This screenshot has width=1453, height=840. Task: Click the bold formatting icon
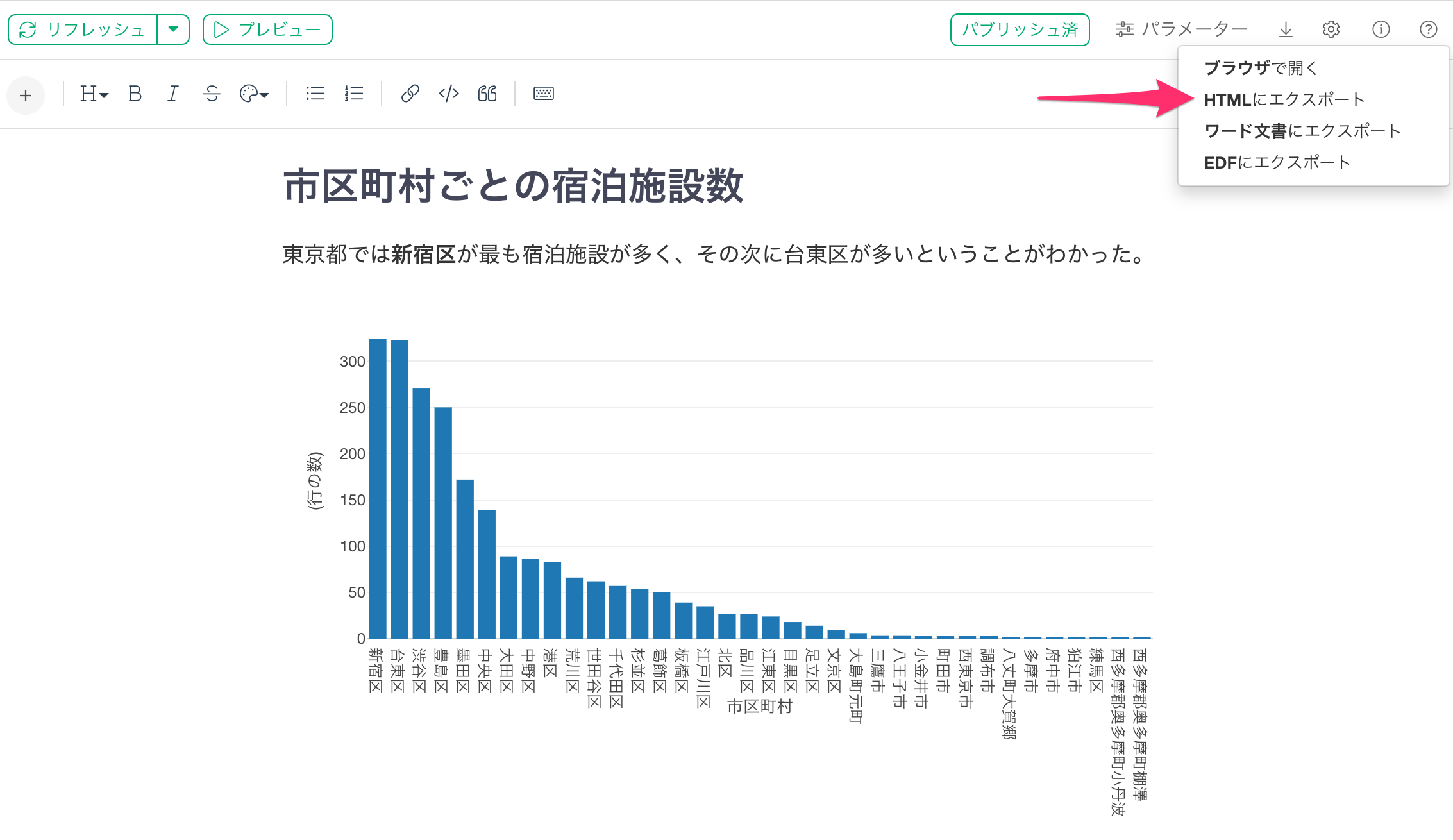(135, 94)
